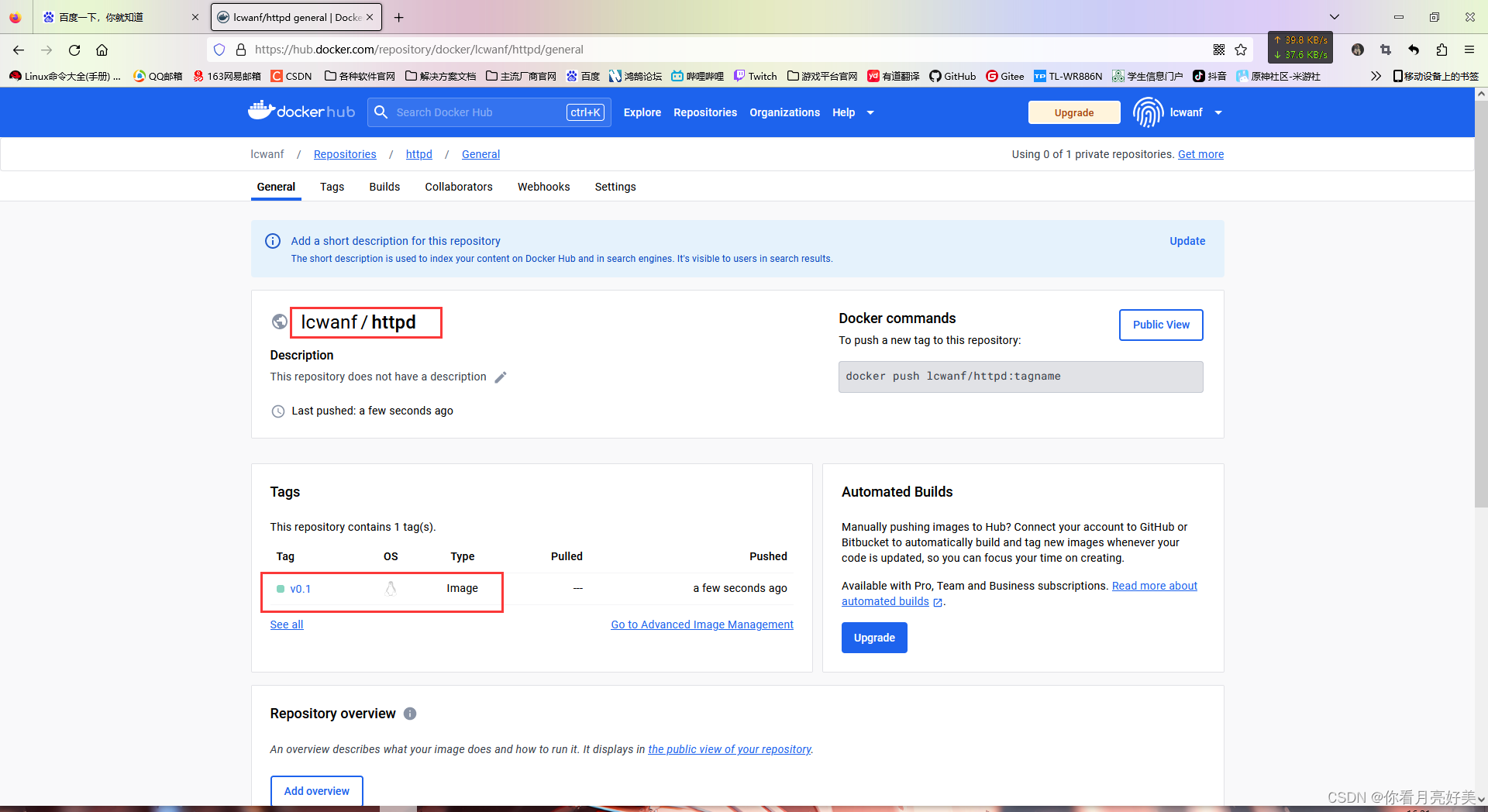
Task: Open Organizations in the top navigation
Action: [x=784, y=112]
